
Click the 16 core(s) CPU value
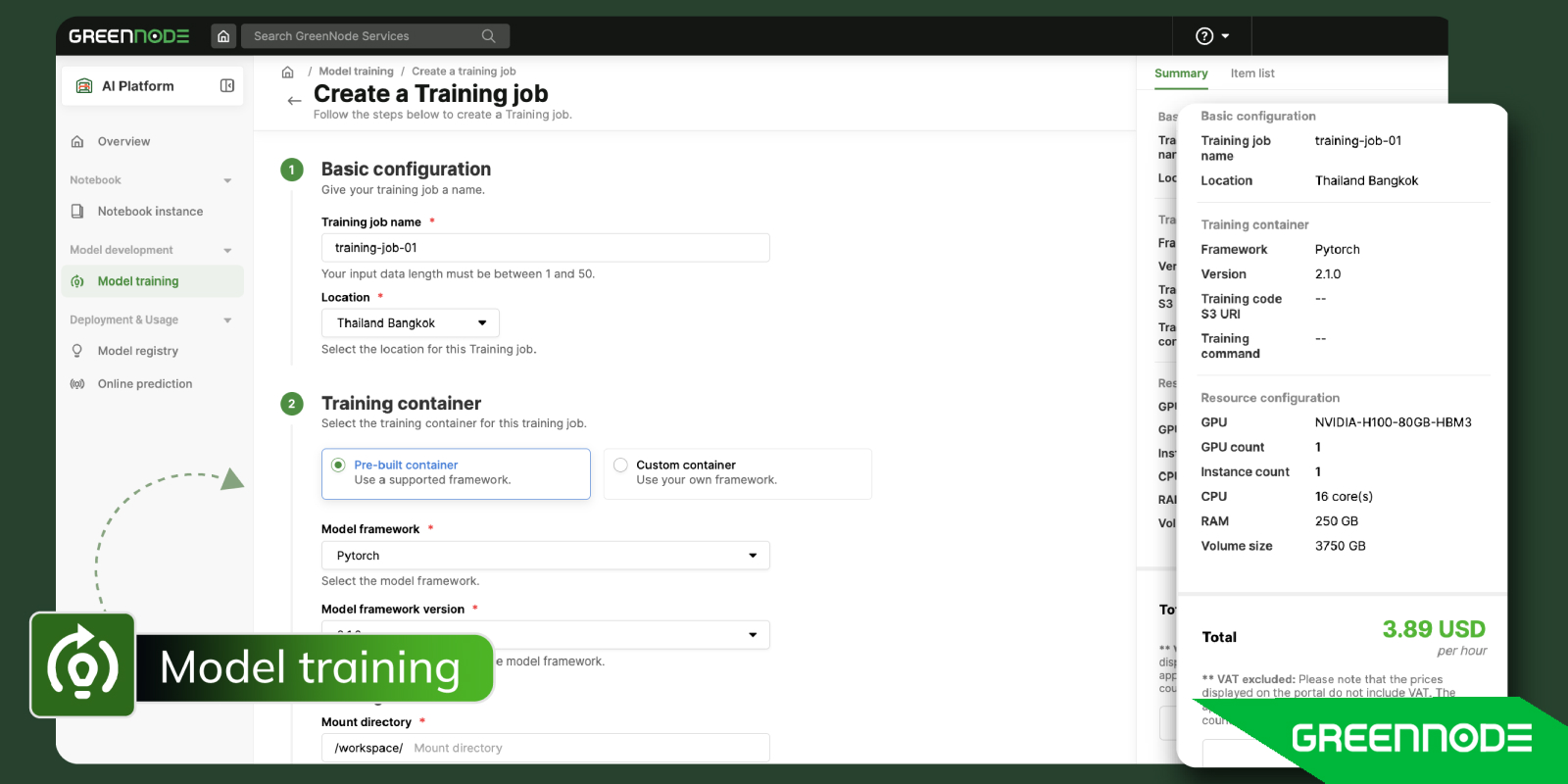pos(1344,497)
